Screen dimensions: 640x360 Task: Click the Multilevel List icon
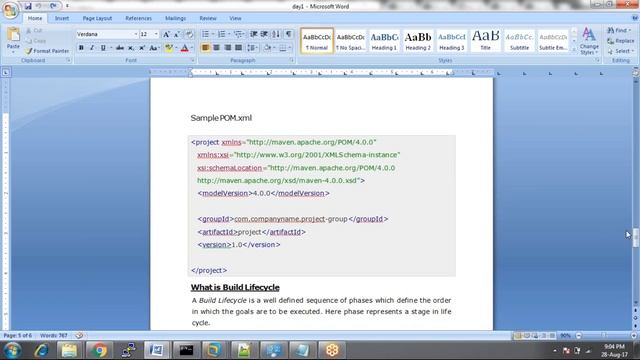[238, 34]
